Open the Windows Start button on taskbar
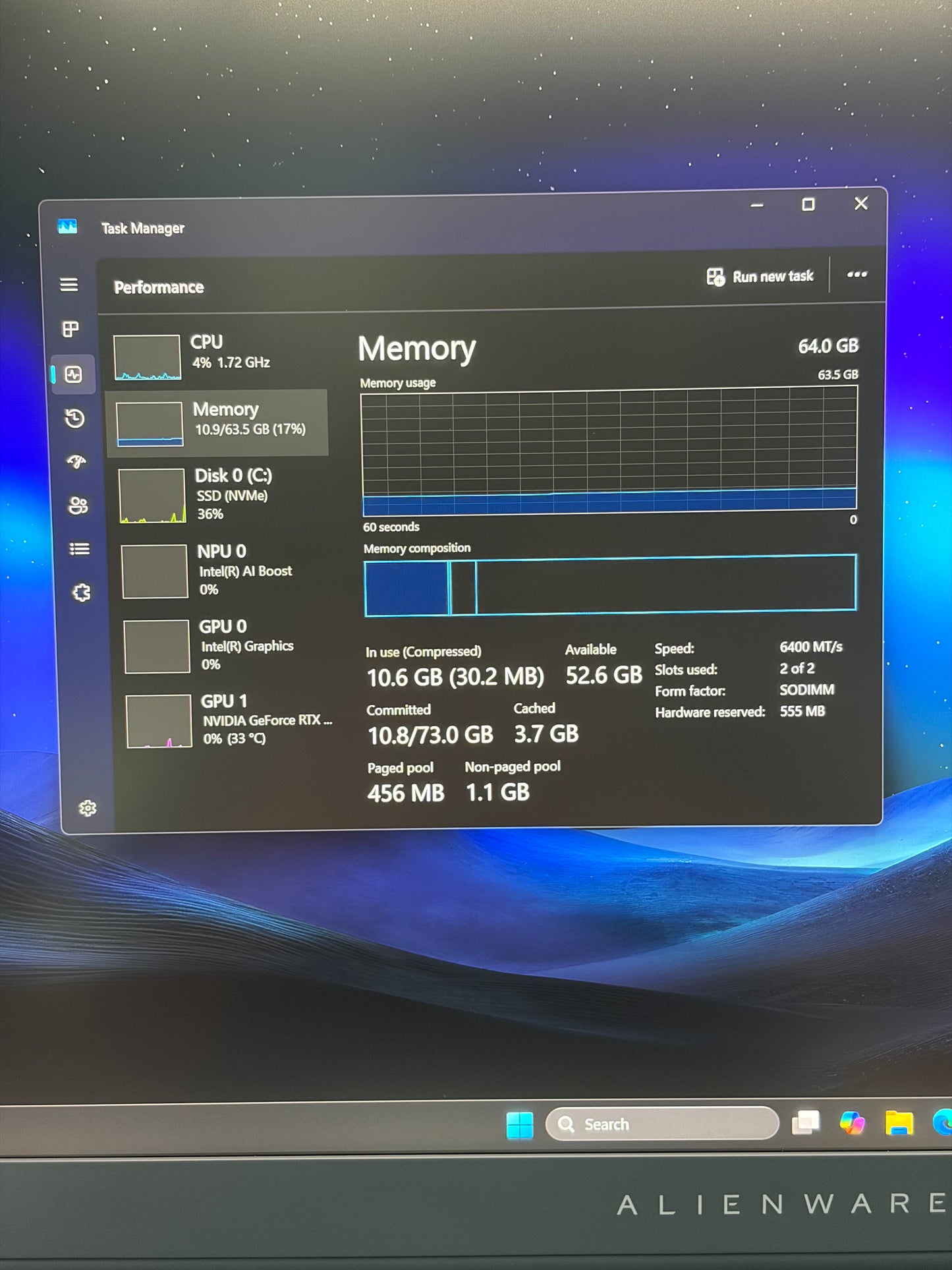 (x=520, y=1125)
